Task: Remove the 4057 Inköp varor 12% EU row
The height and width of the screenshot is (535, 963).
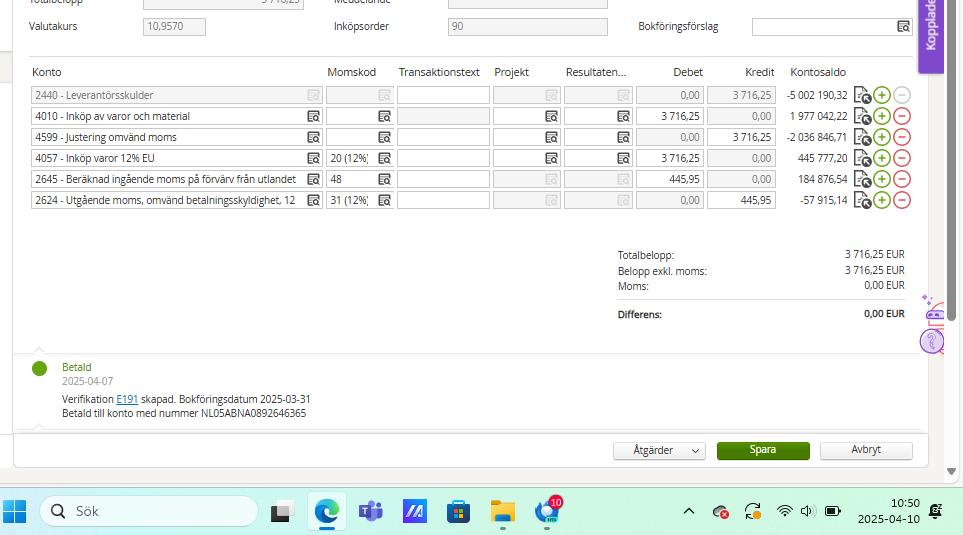Action: (x=902, y=158)
